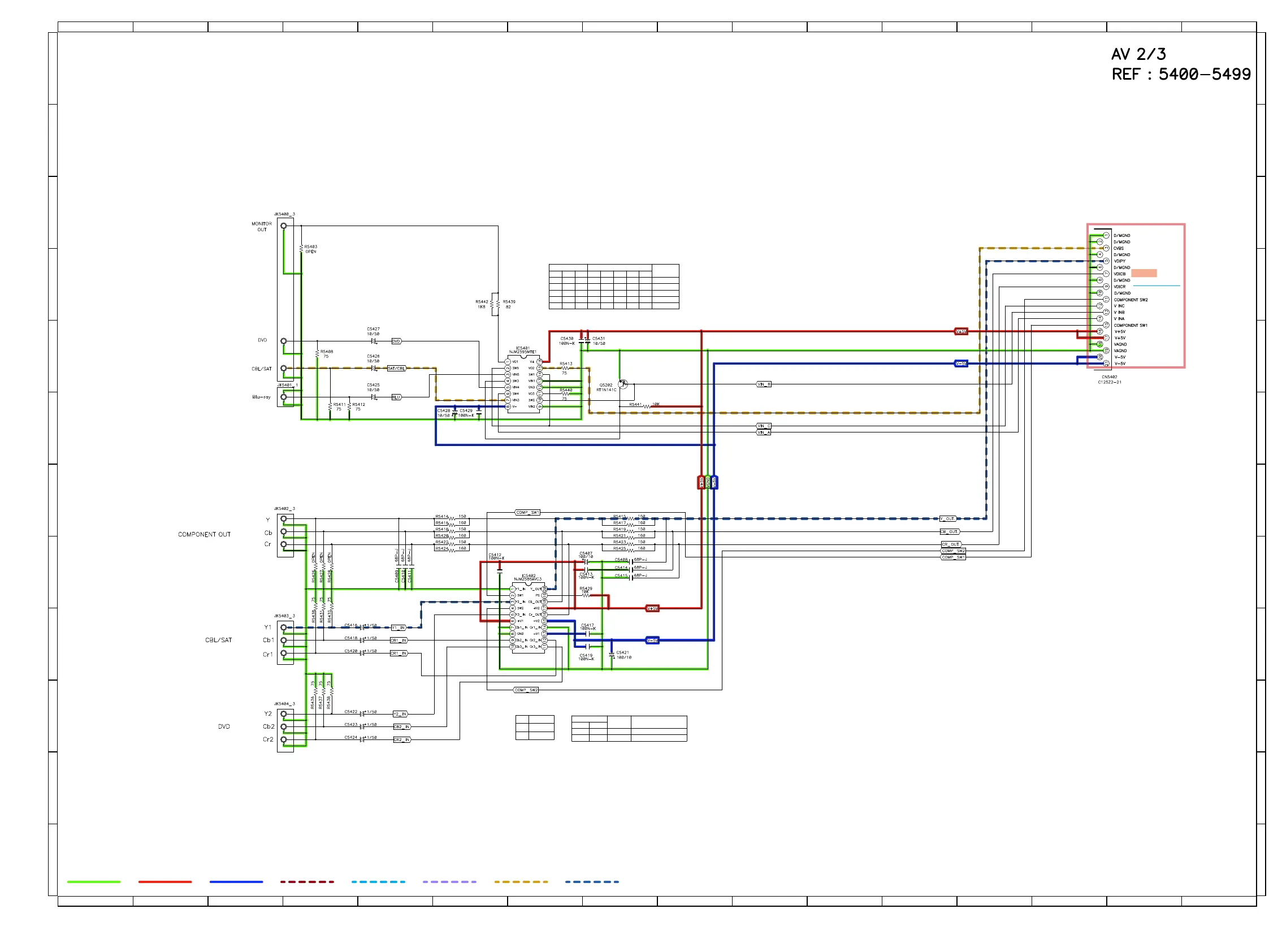Image resolution: width=1282 pixels, height=952 pixels.
Task: Click the AV 2/3 sheet title text
Action: [x=1138, y=55]
